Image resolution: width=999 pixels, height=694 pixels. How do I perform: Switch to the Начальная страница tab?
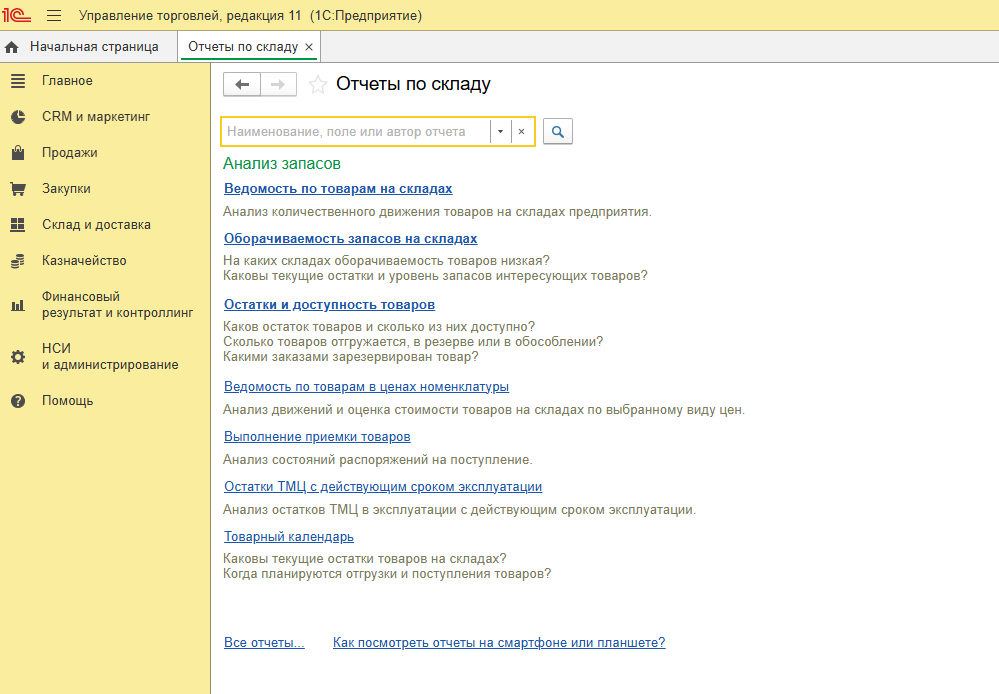93,47
